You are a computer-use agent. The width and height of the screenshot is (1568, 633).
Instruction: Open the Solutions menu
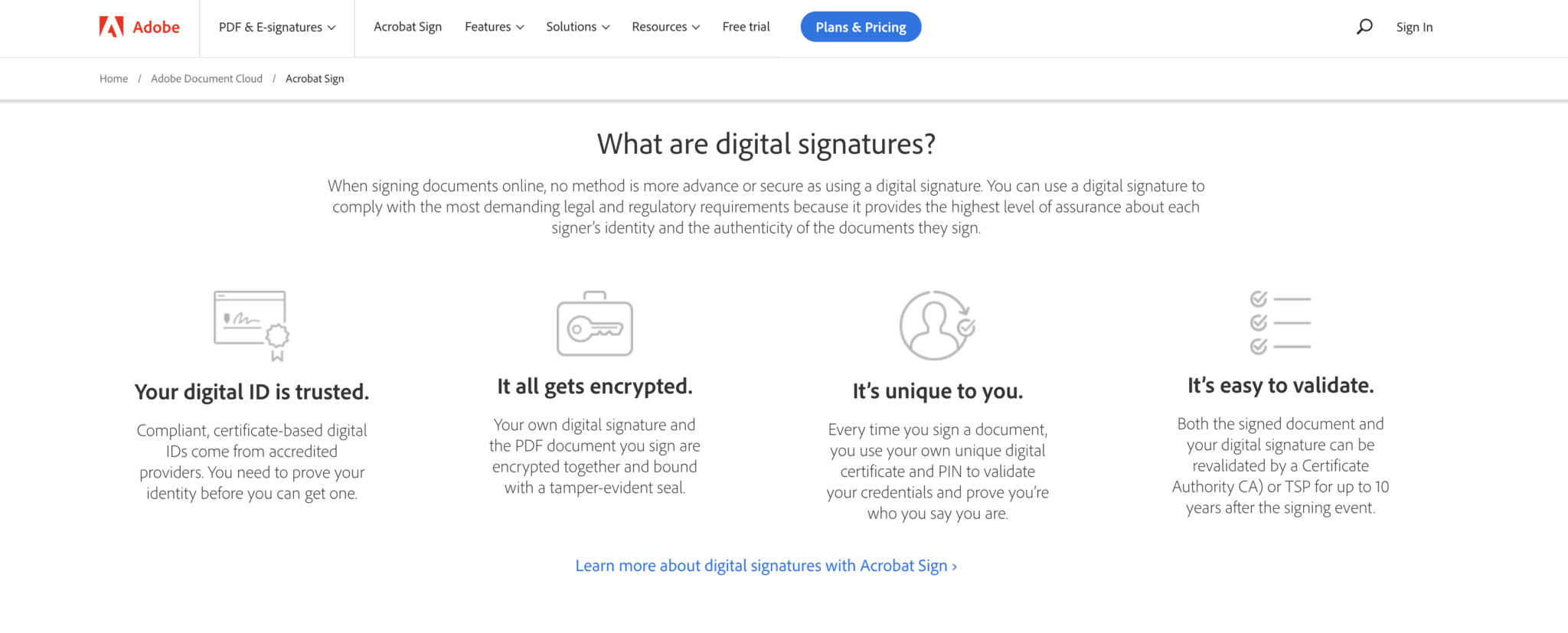click(577, 27)
